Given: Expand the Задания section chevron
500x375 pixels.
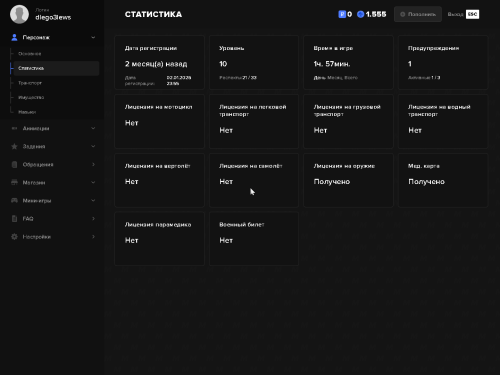Looking at the screenshot, I should [x=93, y=146].
